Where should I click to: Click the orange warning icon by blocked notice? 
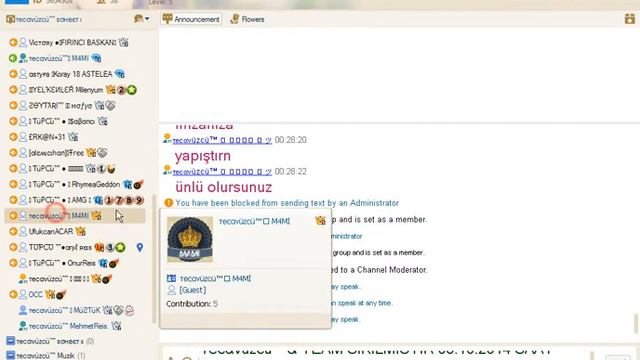(x=169, y=203)
